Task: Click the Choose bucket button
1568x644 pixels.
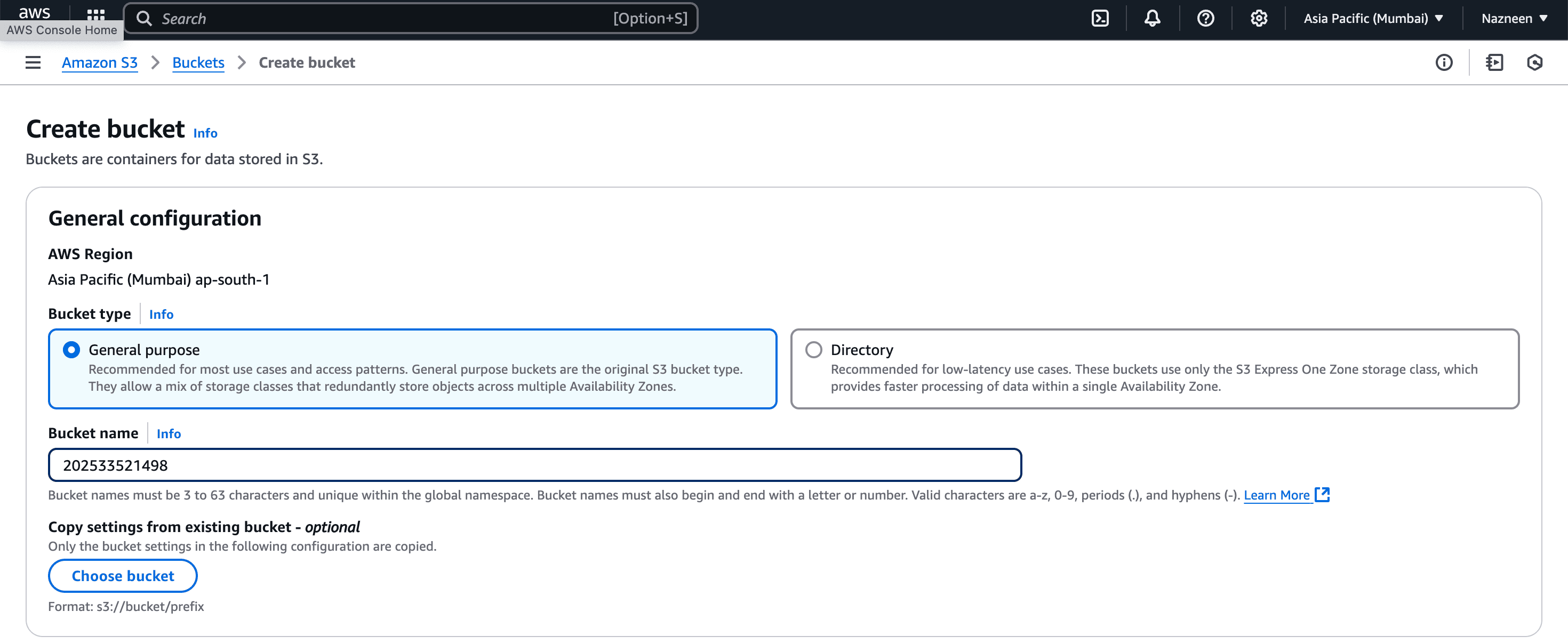Action: point(123,575)
